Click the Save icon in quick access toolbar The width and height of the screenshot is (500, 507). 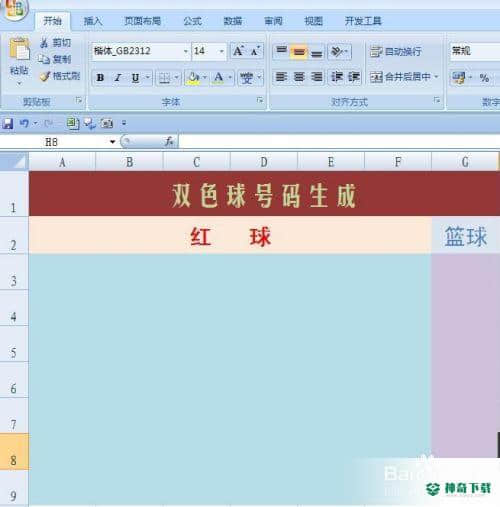tap(8, 124)
